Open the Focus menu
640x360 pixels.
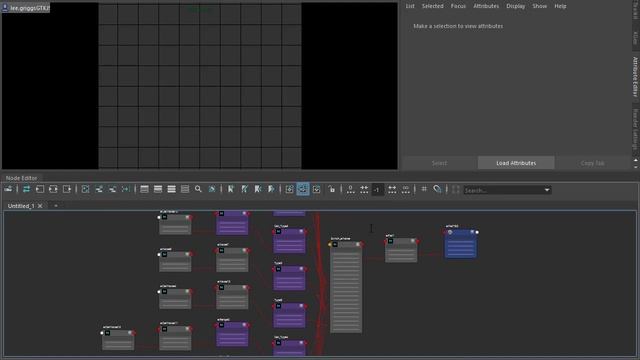tap(458, 6)
